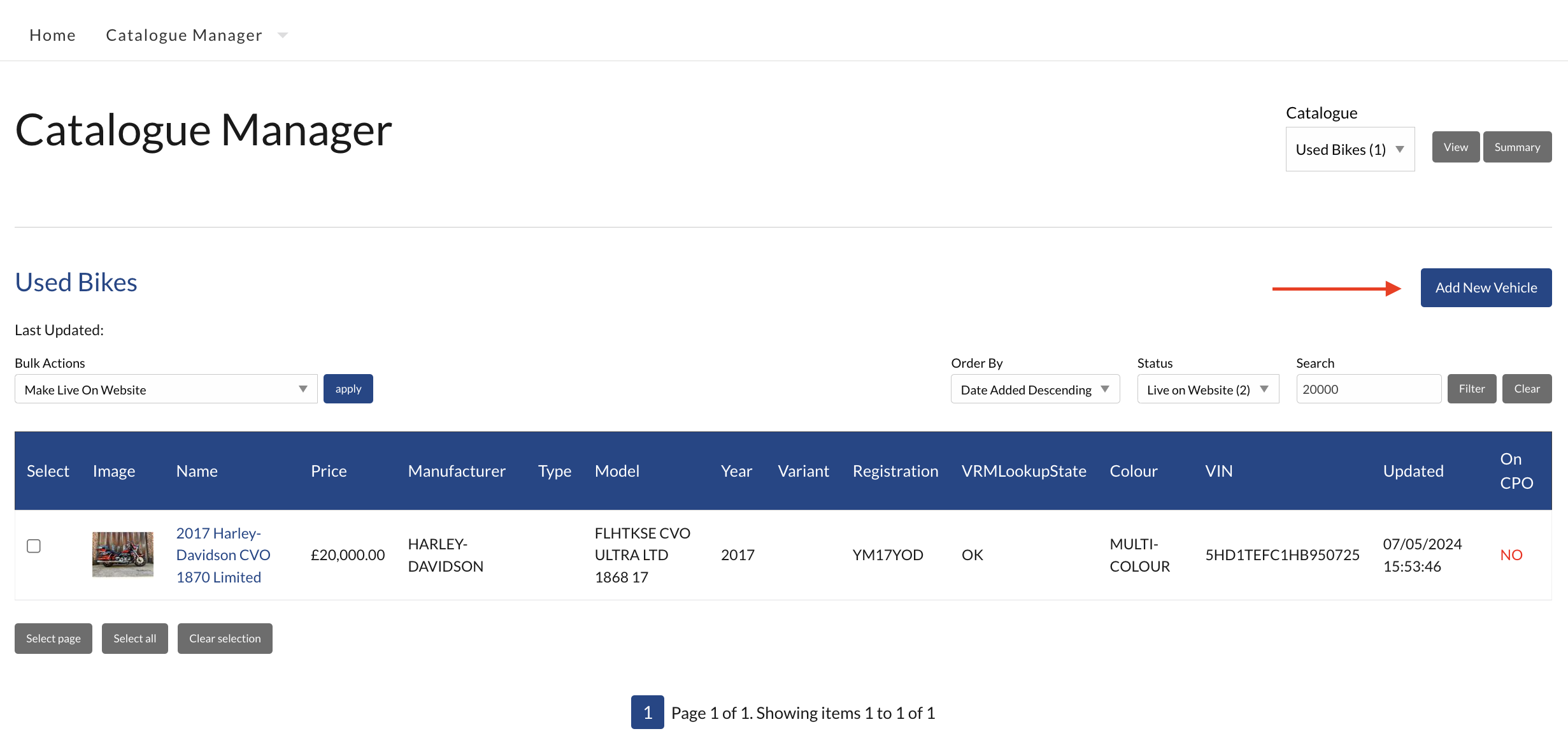The image size is (1568, 752).
Task: Open the 2017 Harley-Davidson CVO 1870 Limited listing
Action: [x=223, y=554]
